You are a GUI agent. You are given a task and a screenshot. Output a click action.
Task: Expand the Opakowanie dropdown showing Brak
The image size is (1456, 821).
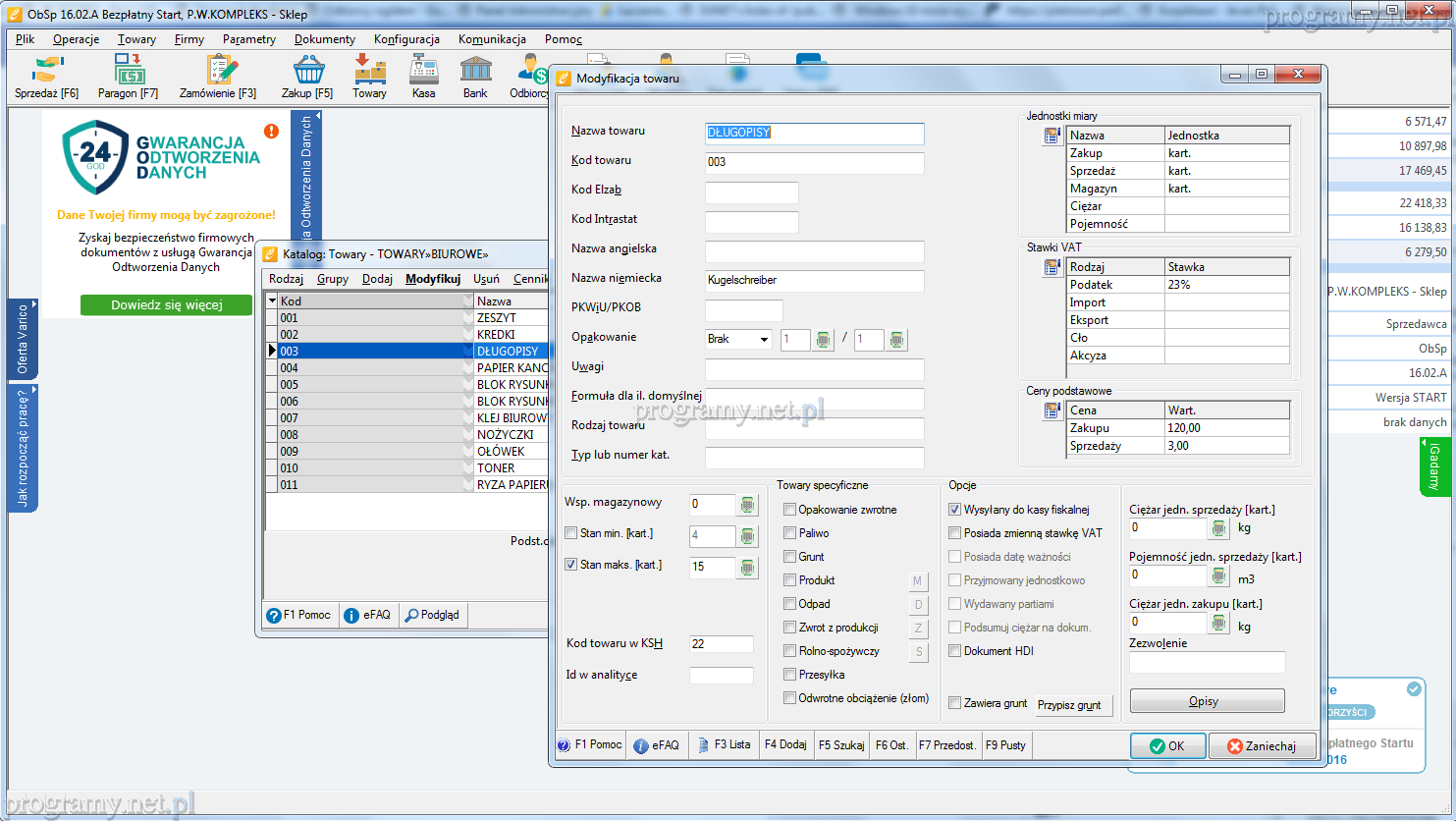[x=764, y=340]
